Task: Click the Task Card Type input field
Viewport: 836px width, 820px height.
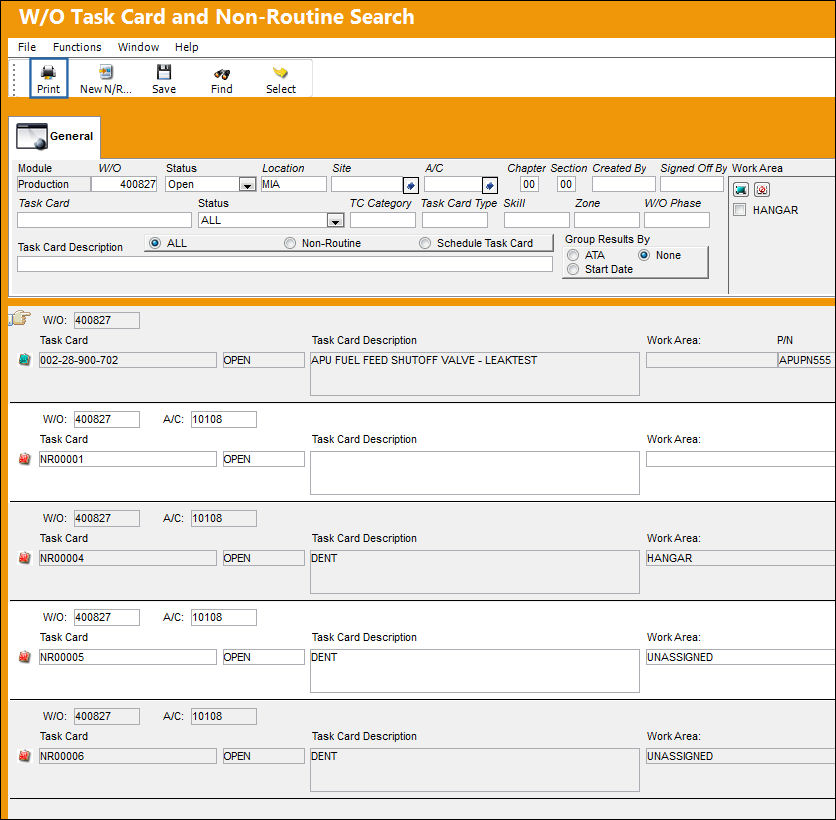Action: pos(455,220)
